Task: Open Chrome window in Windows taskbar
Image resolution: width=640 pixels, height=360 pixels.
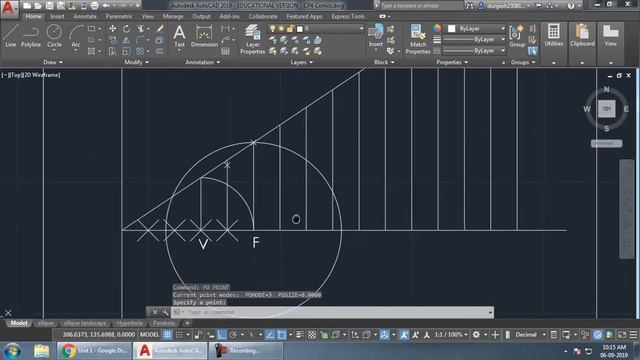Action: click(94, 351)
